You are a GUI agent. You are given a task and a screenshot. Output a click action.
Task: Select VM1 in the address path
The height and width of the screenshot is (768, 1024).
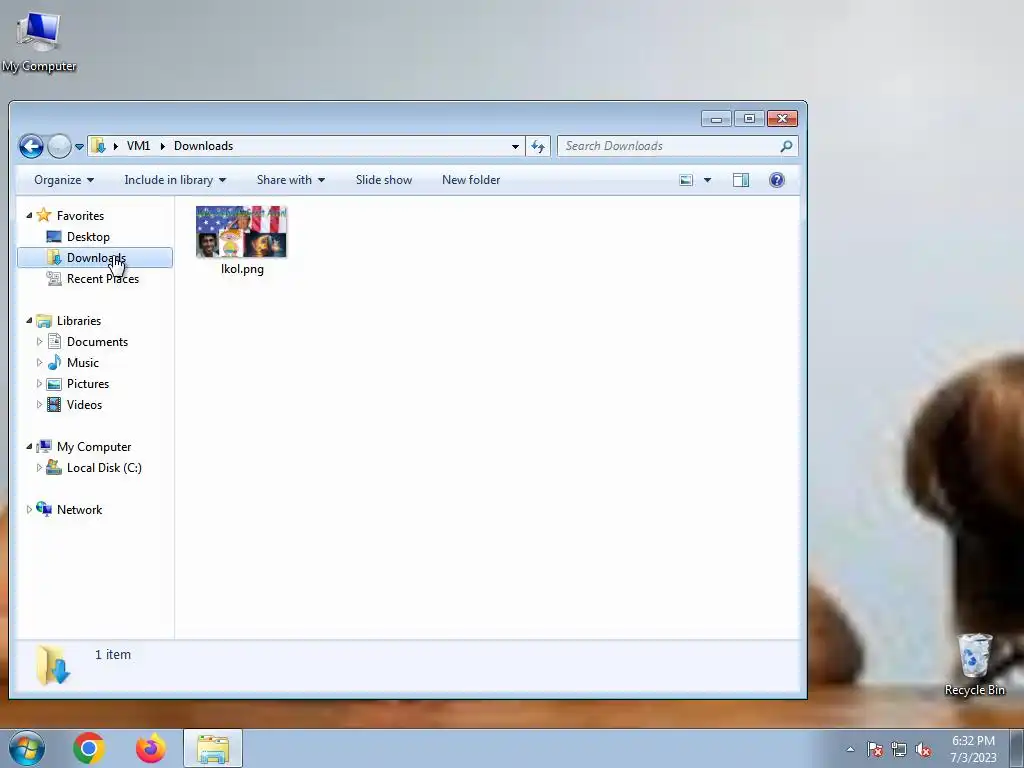pyautogui.click(x=138, y=146)
